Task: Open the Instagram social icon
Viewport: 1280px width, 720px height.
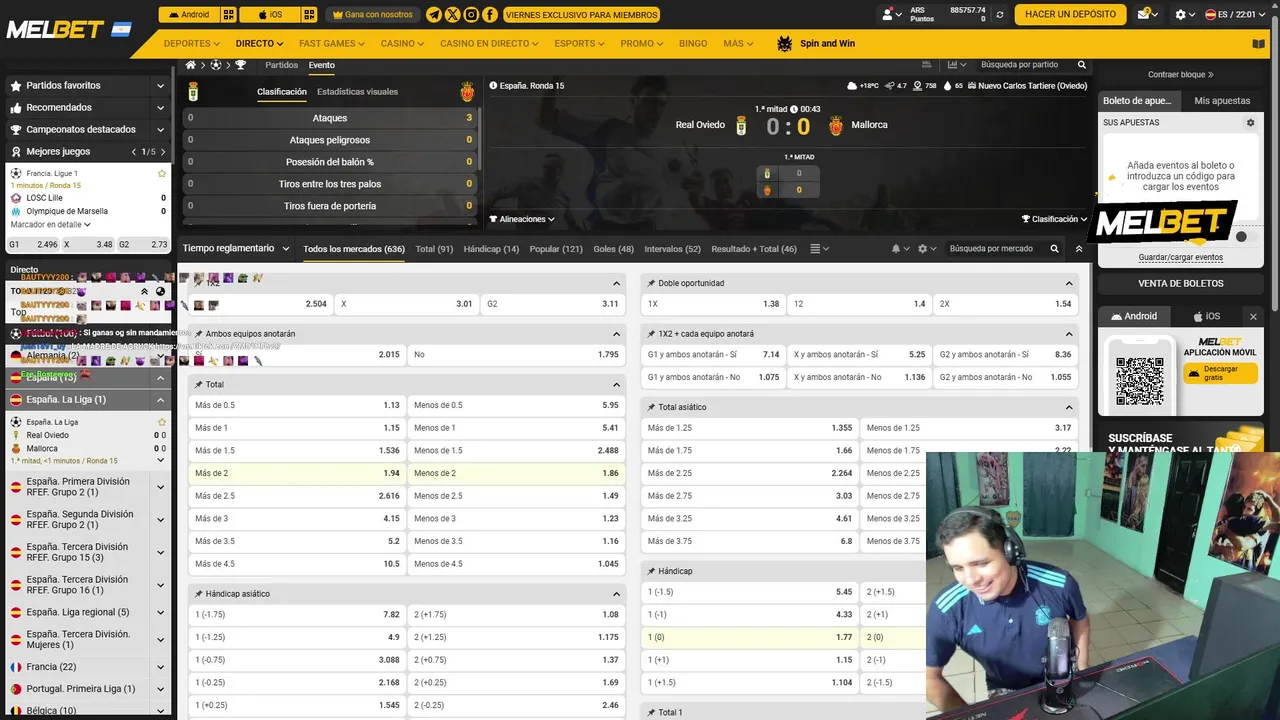Action: pos(471,15)
